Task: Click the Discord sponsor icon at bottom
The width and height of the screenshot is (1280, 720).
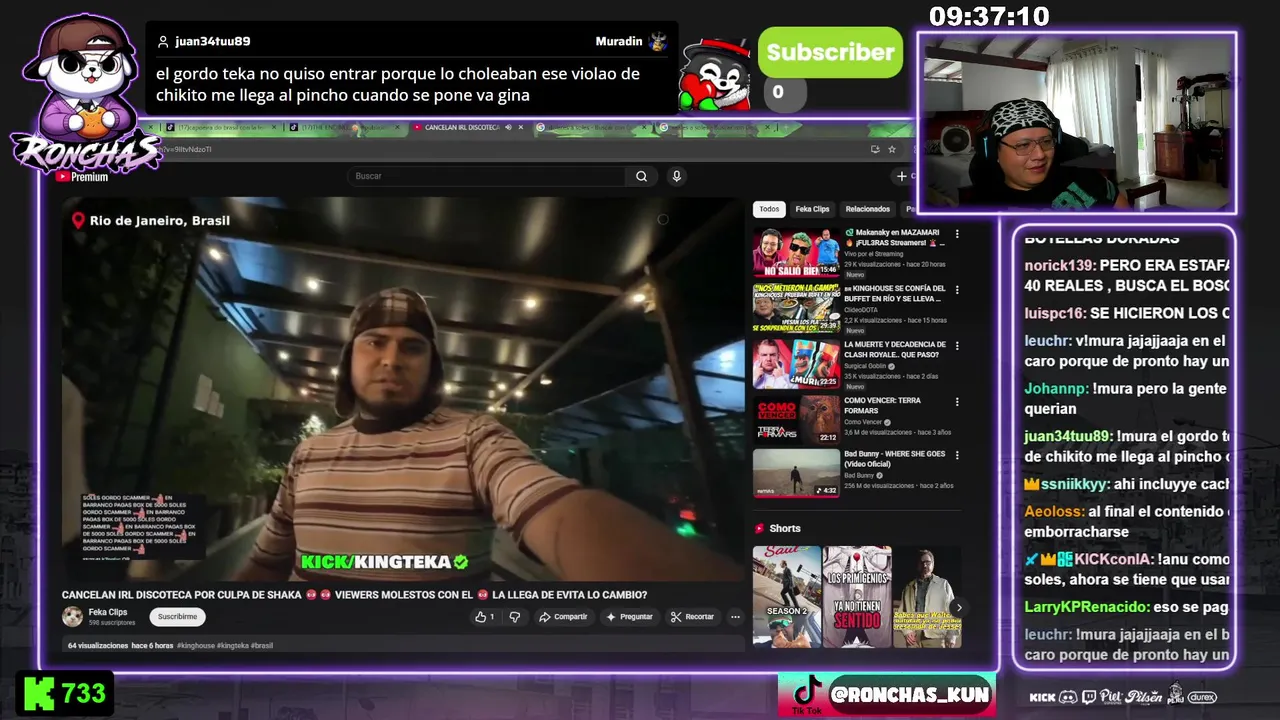Action: tap(1068, 697)
